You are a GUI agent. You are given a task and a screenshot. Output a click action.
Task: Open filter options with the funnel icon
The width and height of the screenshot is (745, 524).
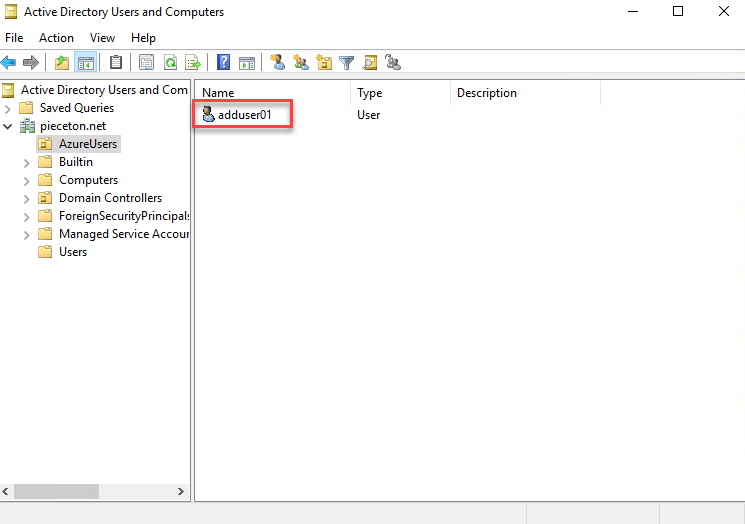[347, 62]
